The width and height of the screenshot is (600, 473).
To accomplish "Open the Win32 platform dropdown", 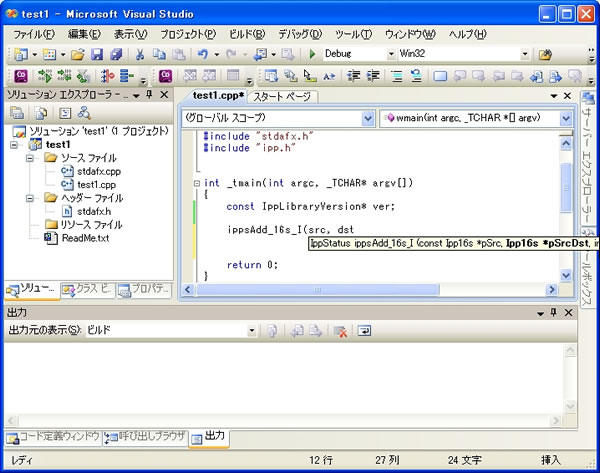I will (x=525, y=54).
